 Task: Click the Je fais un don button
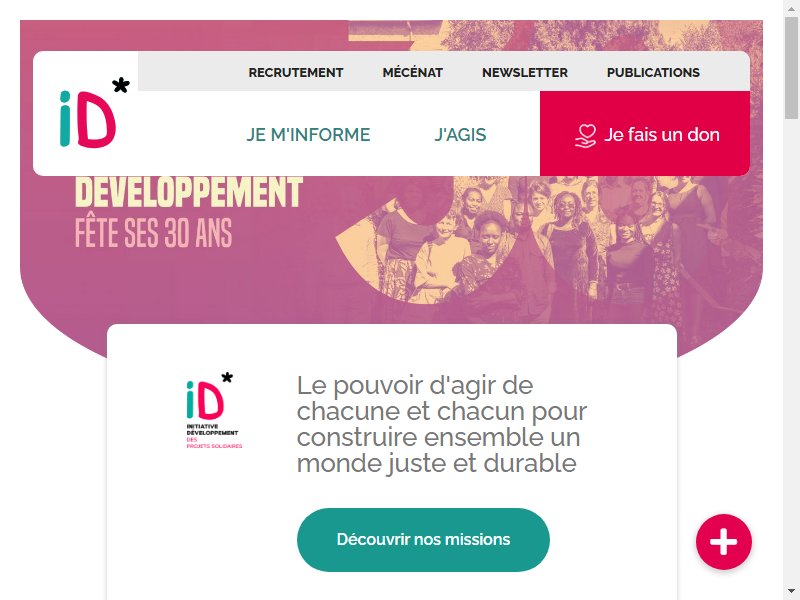point(645,134)
